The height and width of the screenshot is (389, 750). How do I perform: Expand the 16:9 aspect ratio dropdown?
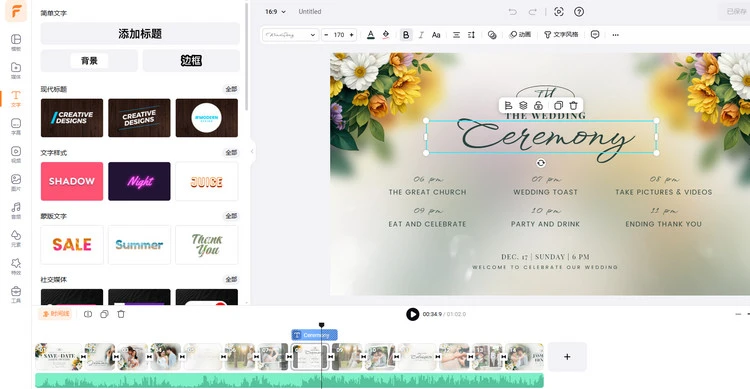point(276,11)
